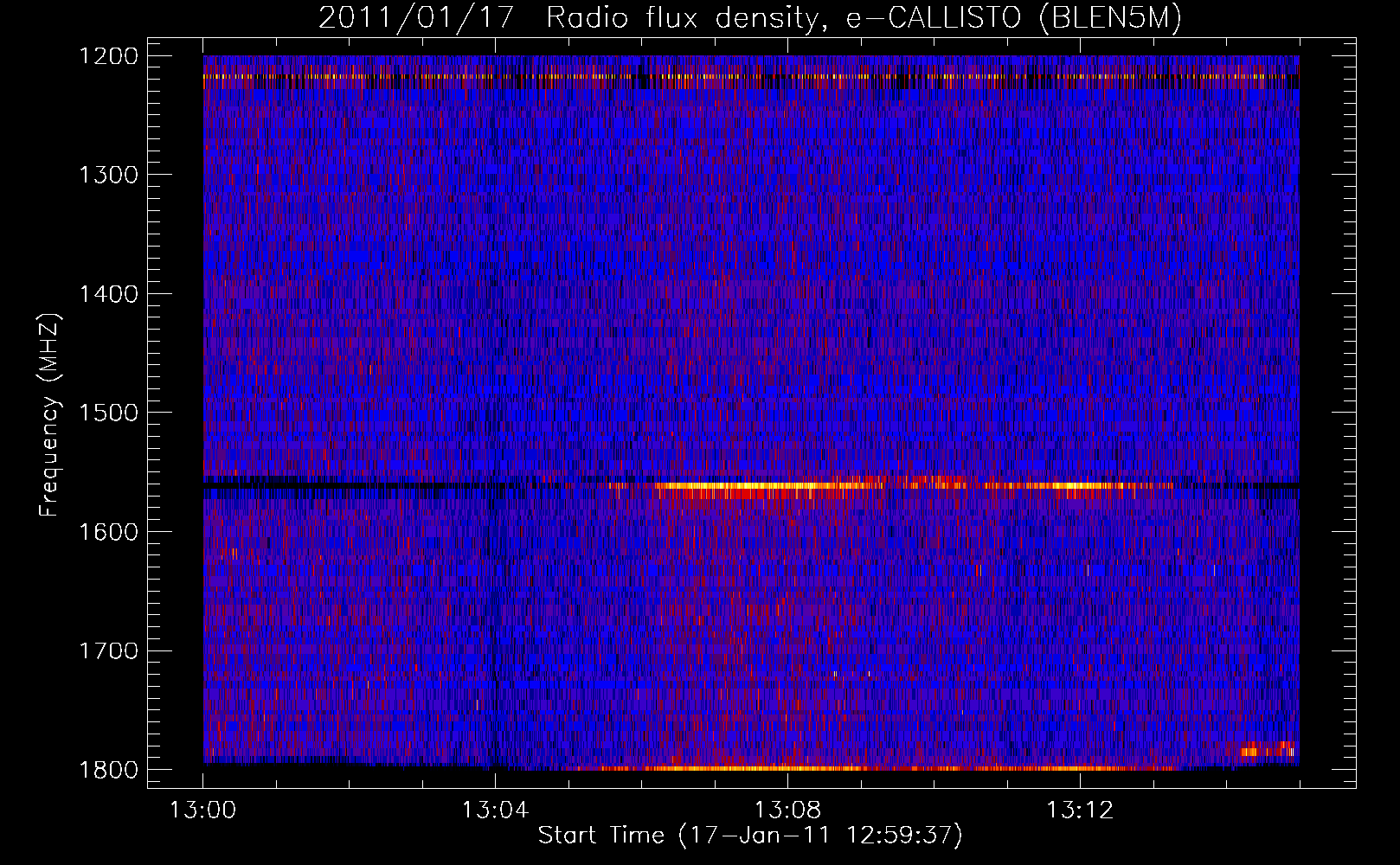The image size is (1400, 865).
Task: Click the plot title '2011/01/17 Radio flux density, e-CALLISTO (BLEN5M)'
Action: pos(750,18)
